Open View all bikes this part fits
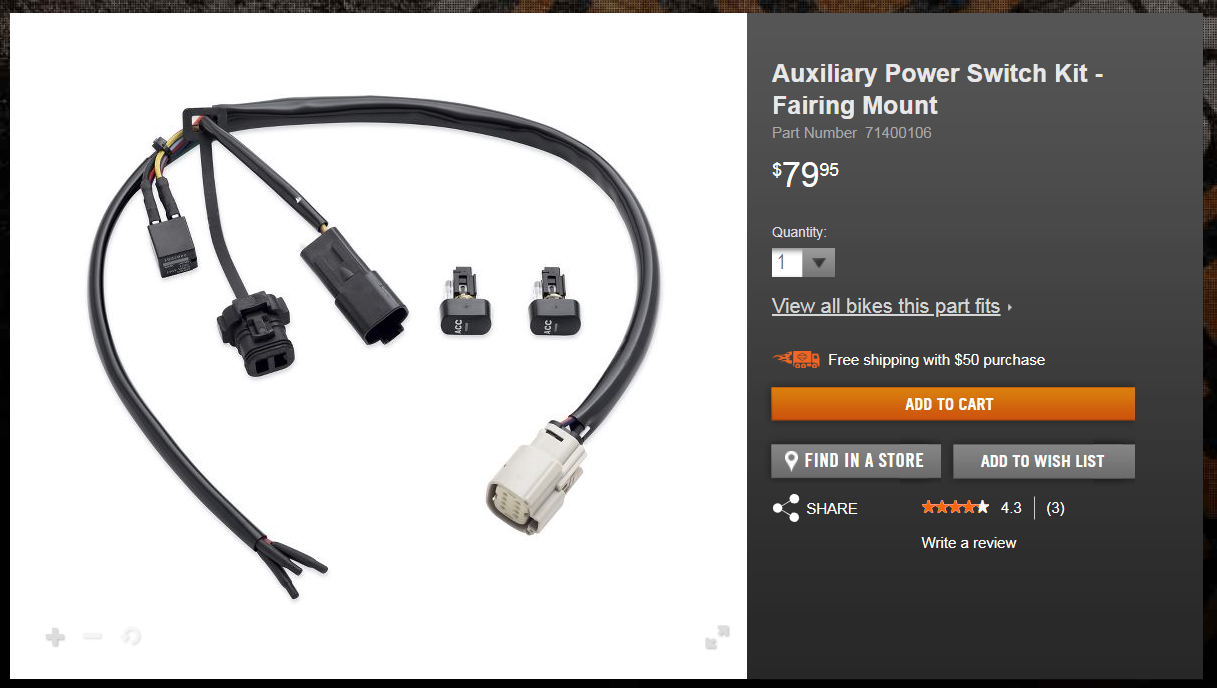This screenshot has width=1217, height=688. pyautogui.click(x=886, y=306)
